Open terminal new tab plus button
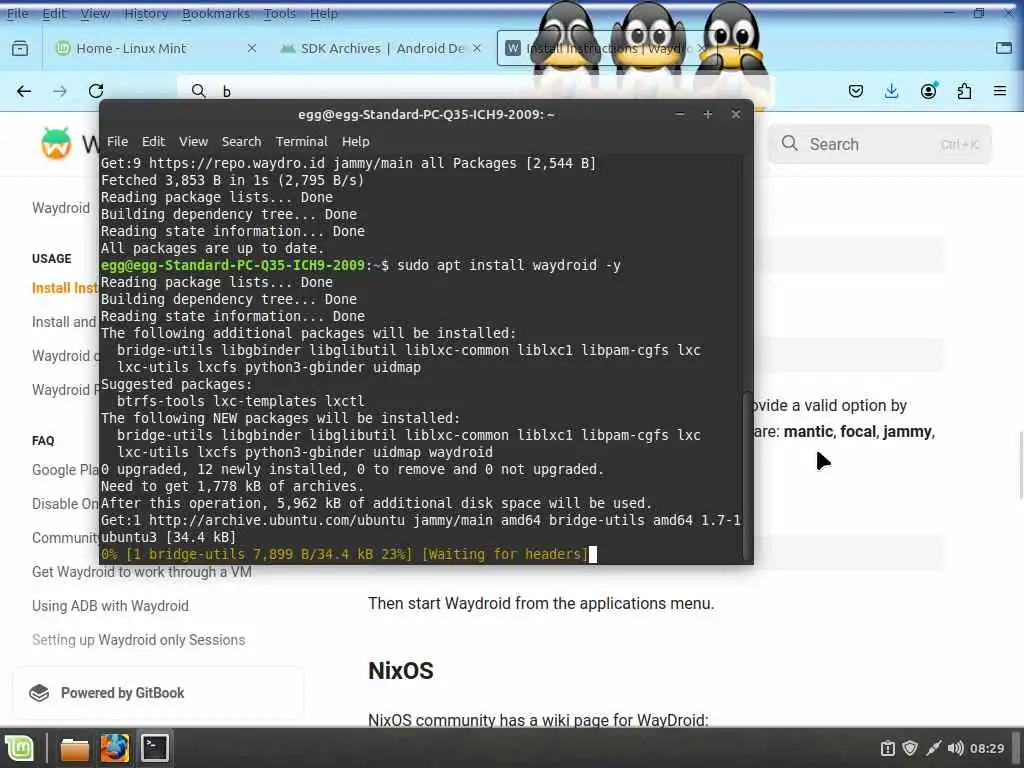 tap(708, 114)
